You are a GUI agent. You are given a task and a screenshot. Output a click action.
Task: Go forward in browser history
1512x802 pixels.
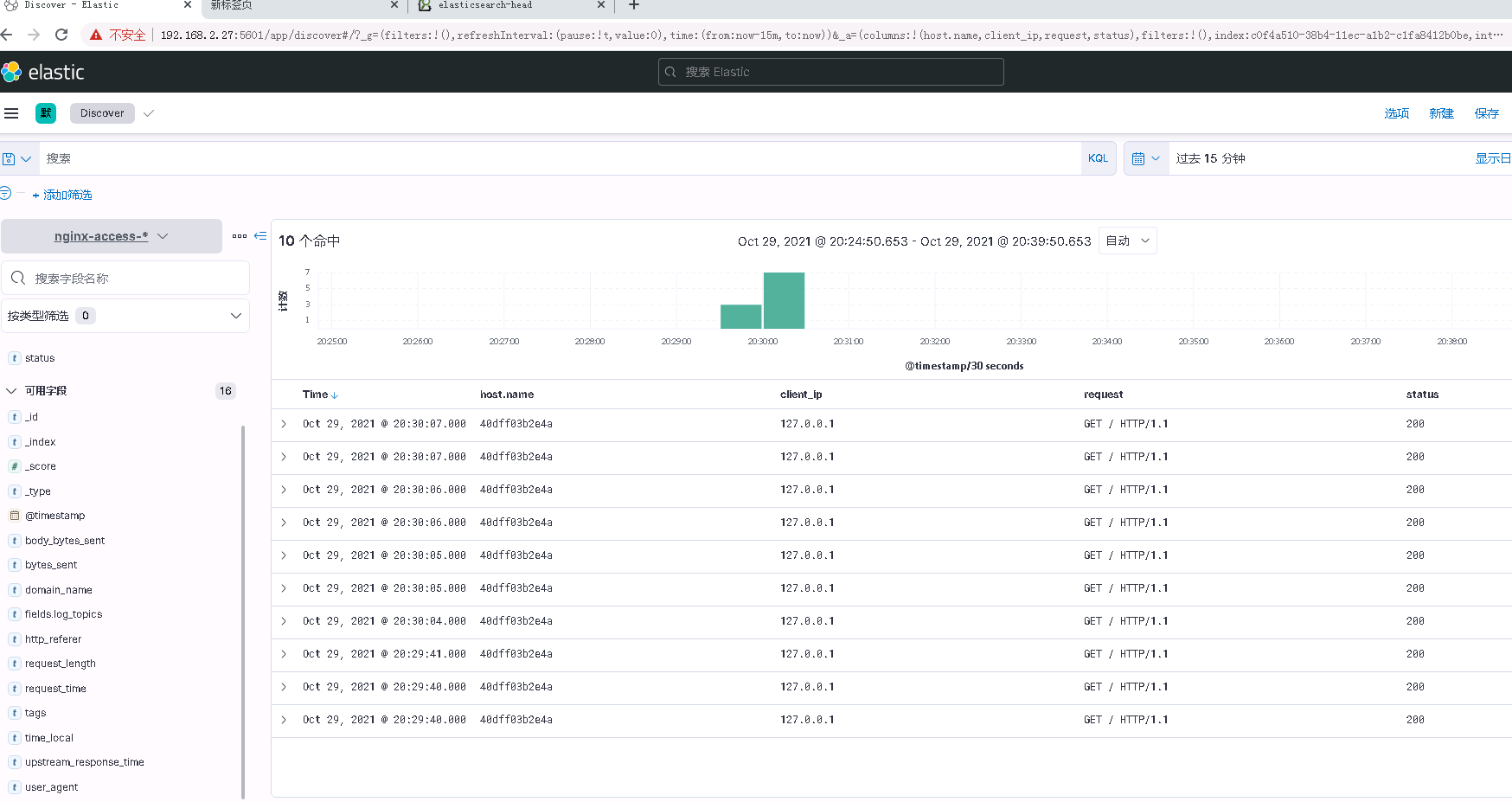(34, 35)
